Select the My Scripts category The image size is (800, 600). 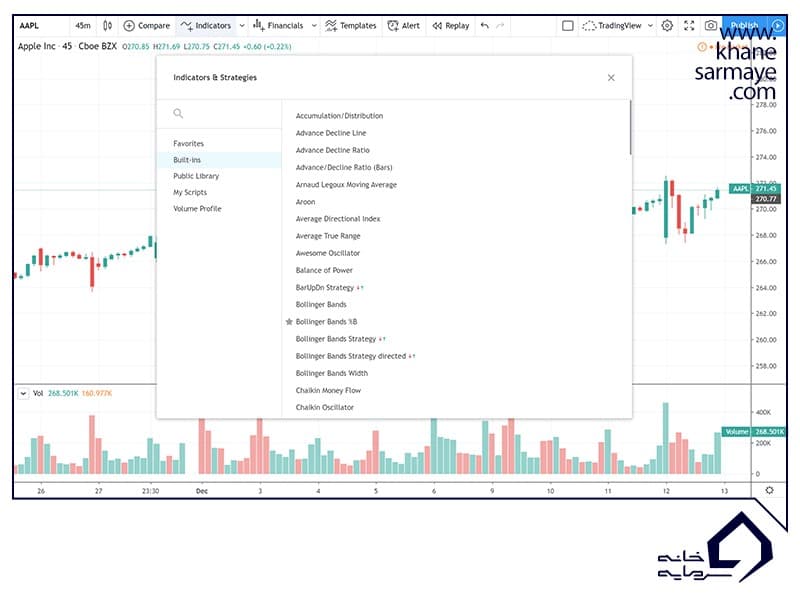click(x=219, y=192)
